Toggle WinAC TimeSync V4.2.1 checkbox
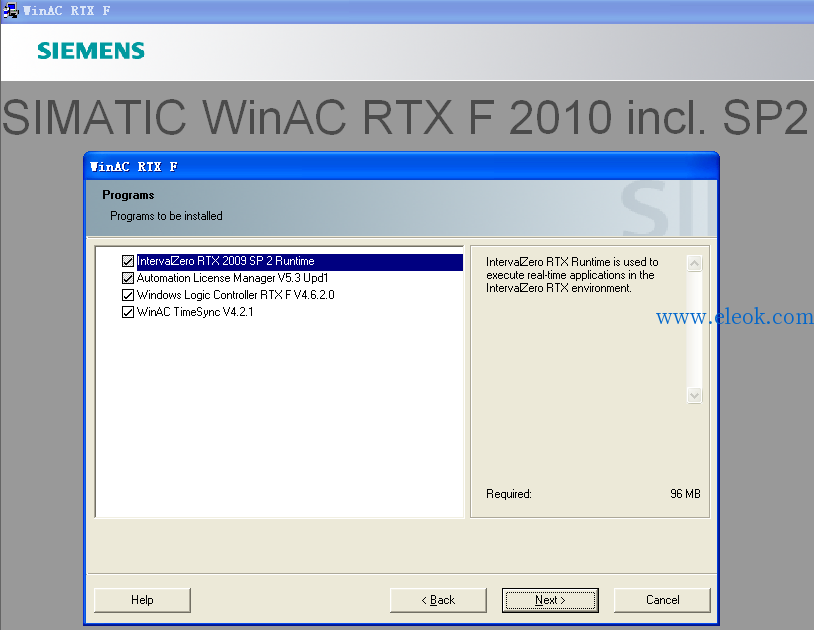This screenshot has width=814, height=630. coord(128,312)
